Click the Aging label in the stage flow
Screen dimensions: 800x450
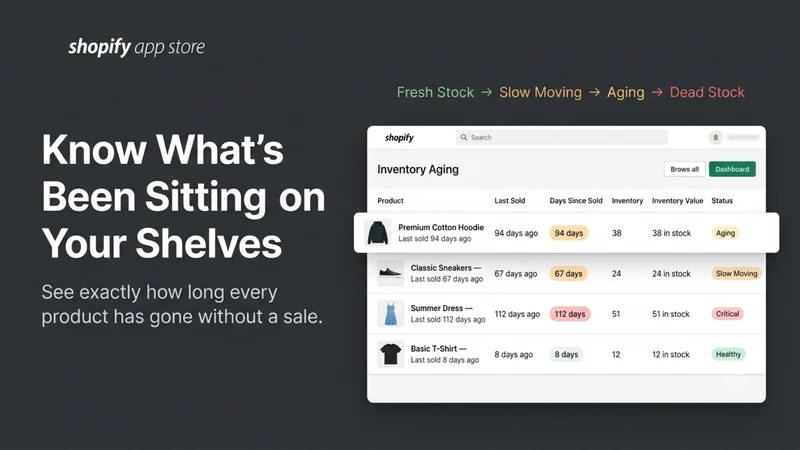pyautogui.click(x=626, y=92)
